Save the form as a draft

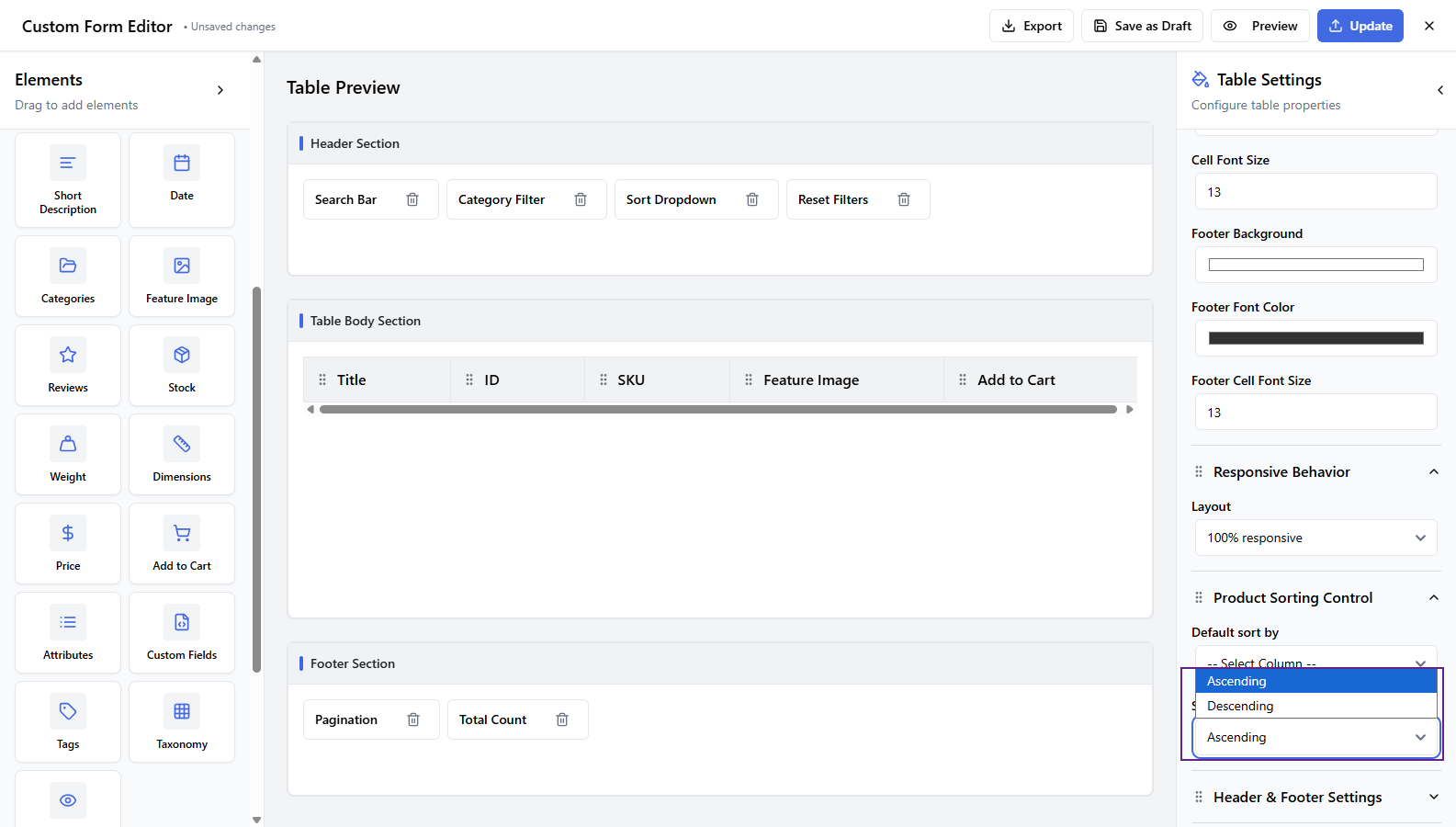(x=1142, y=26)
